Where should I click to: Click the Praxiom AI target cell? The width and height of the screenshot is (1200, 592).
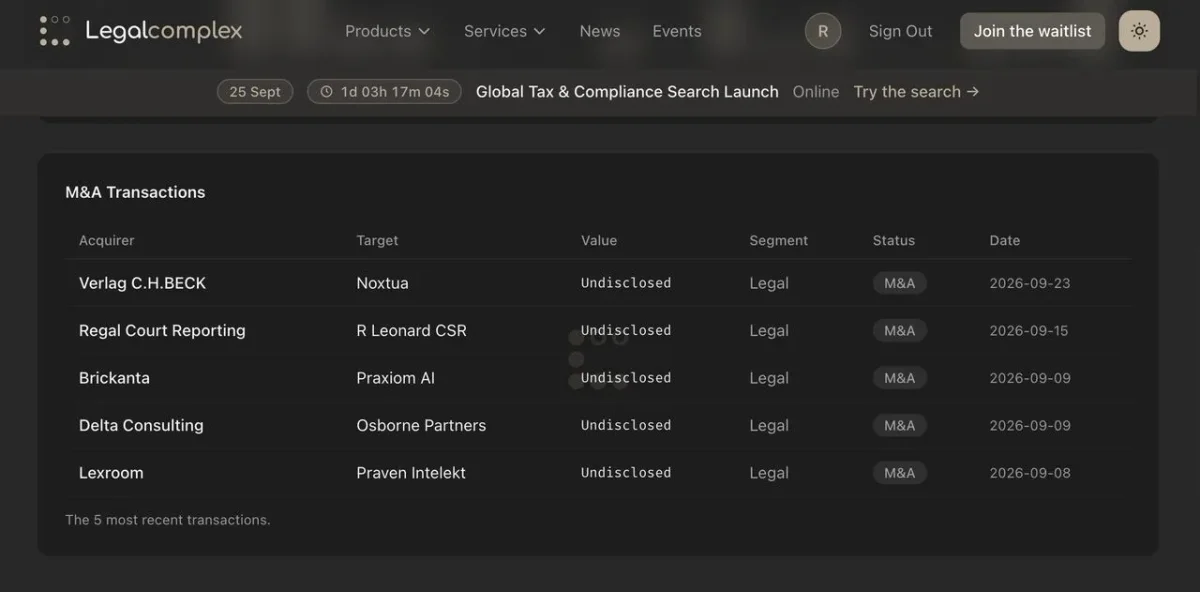pos(395,378)
